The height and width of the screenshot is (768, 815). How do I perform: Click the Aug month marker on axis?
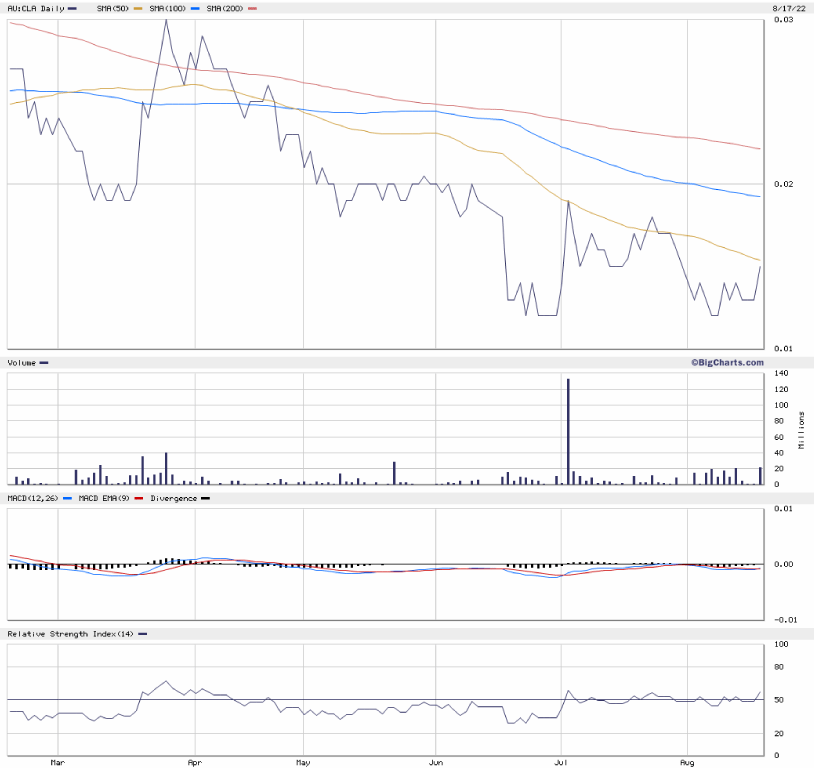pyautogui.click(x=688, y=761)
